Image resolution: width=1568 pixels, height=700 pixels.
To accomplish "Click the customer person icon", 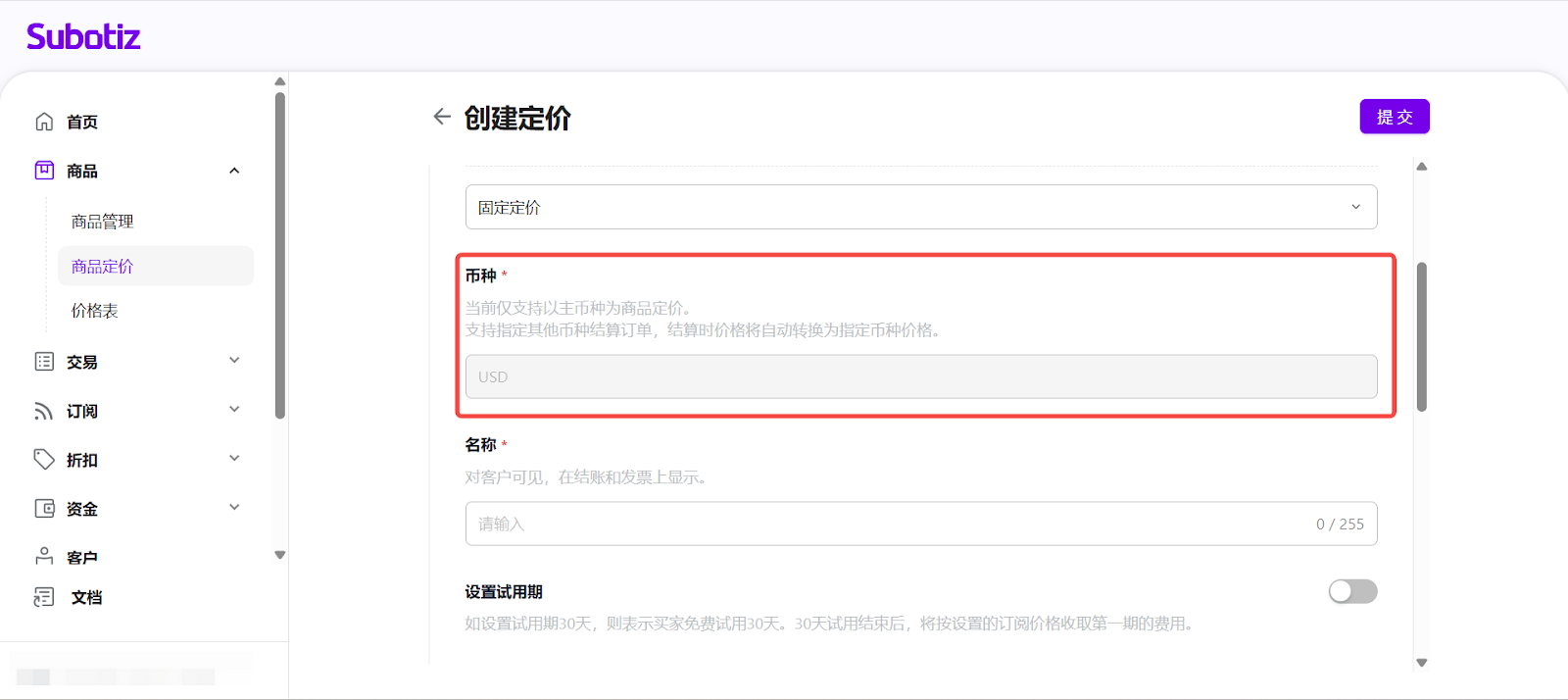I will [x=44, y=557].
